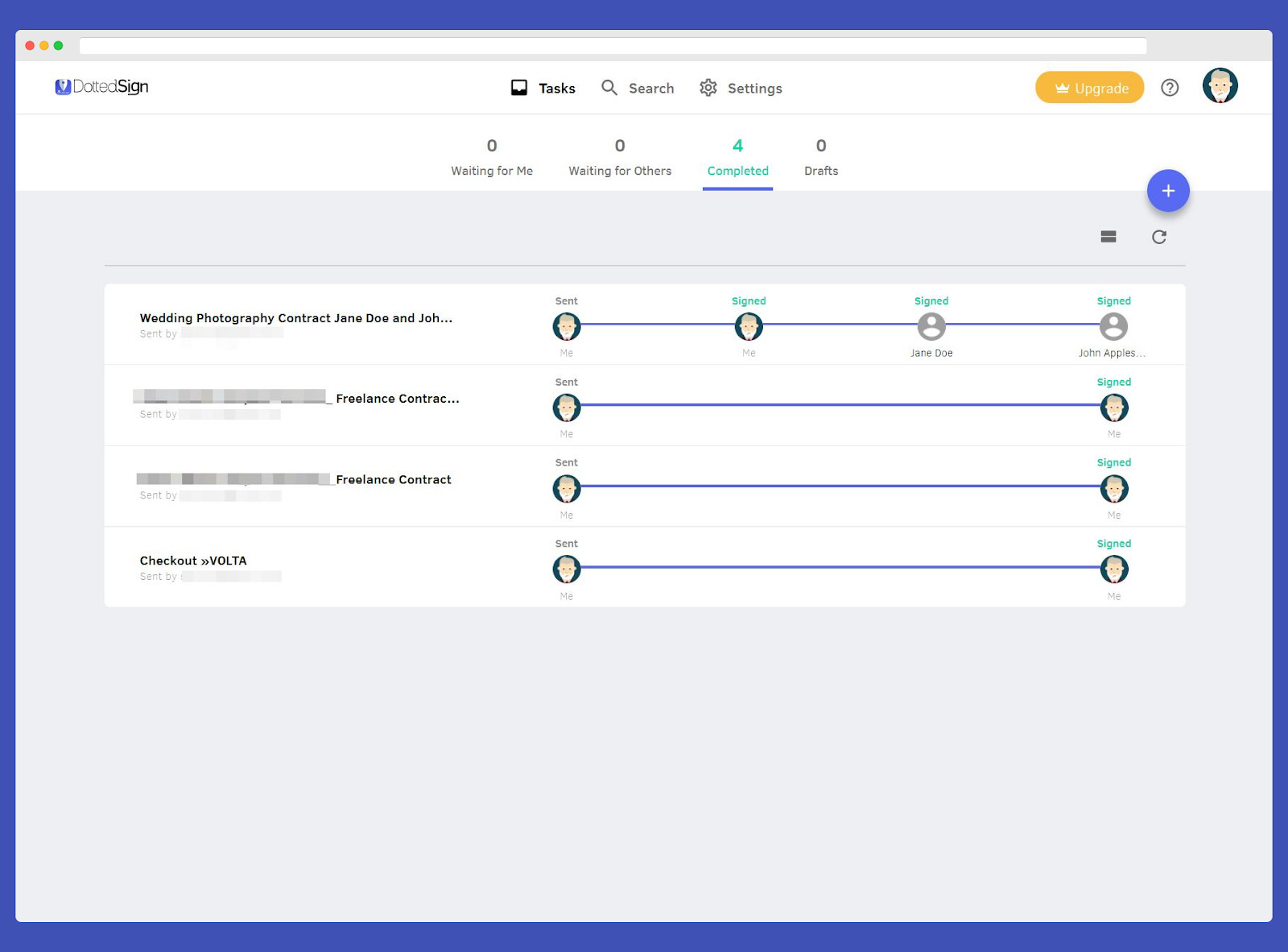Open Settings from the top navigation
The image size is (1288, 952).
[741, 88]
